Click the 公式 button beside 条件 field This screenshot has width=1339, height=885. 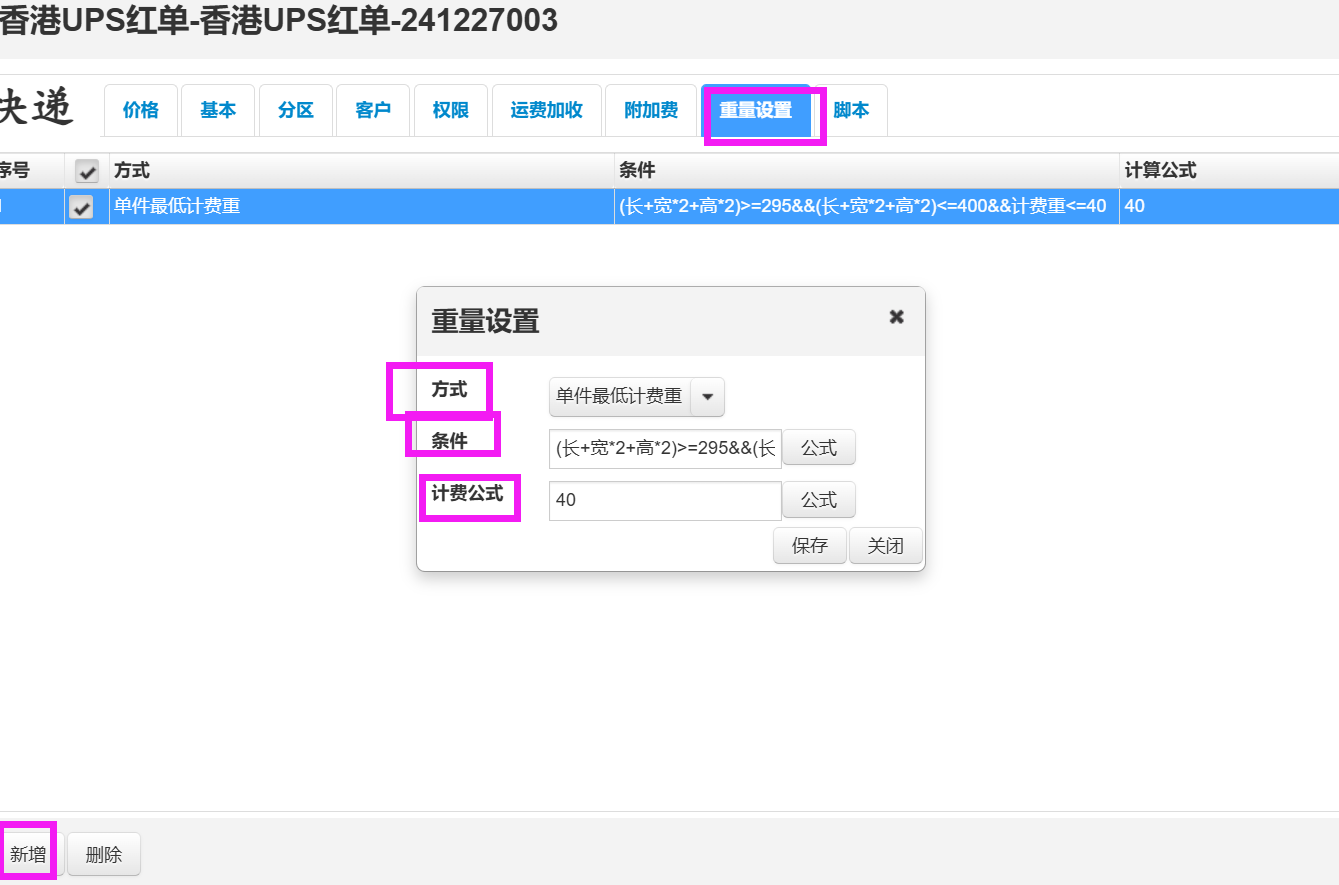coord(819,448)
